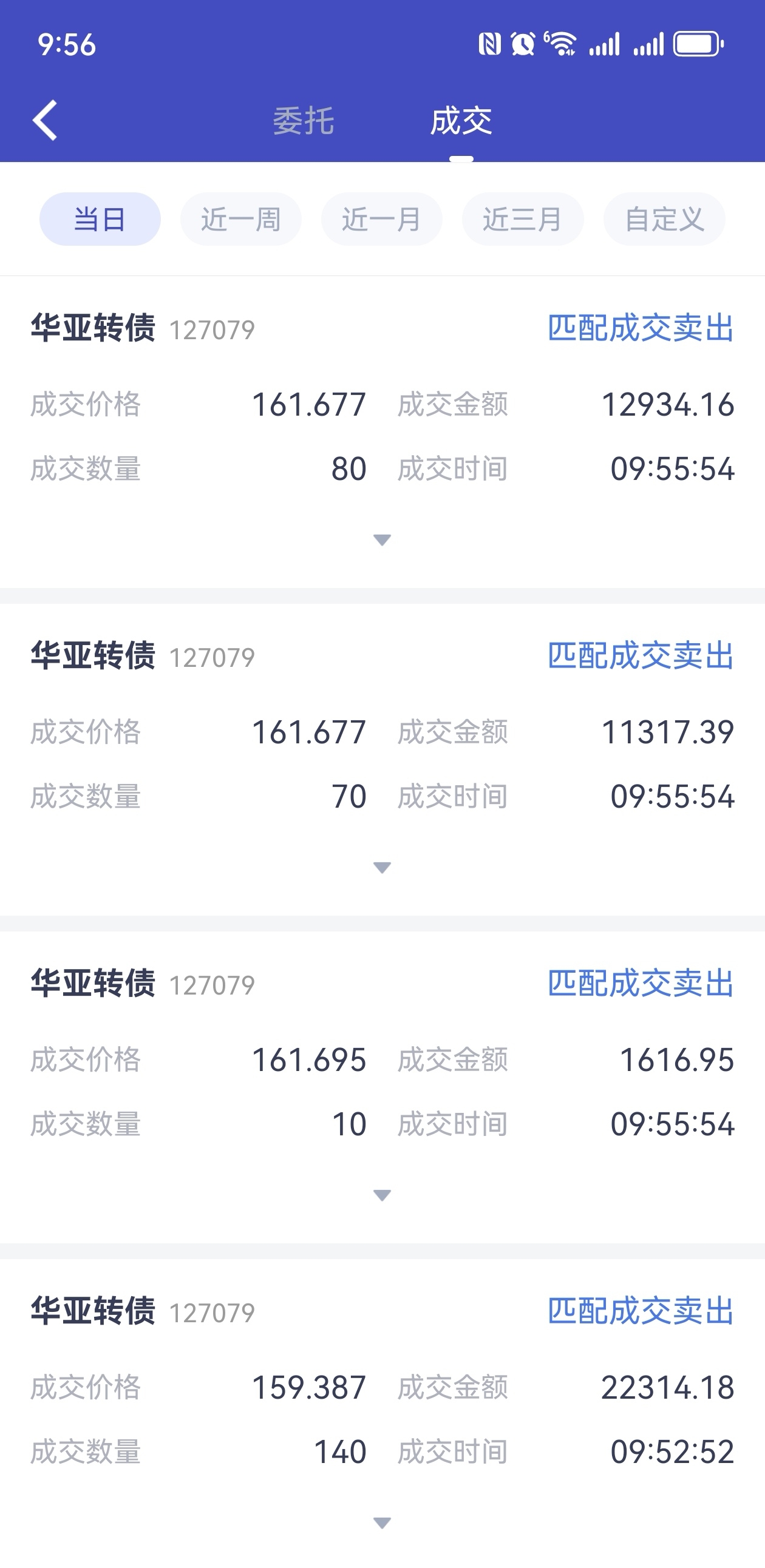Tap the 9:56 clock in status bar
The height and width of the screenshot is (1568, 765).
pos(67,44)
